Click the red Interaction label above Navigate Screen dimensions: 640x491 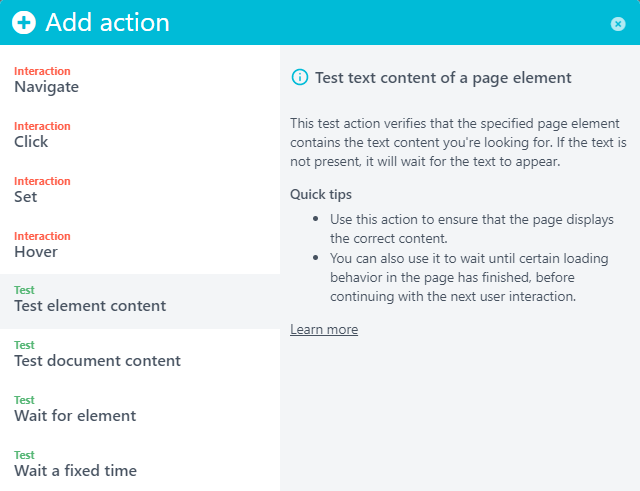point(42,71)
